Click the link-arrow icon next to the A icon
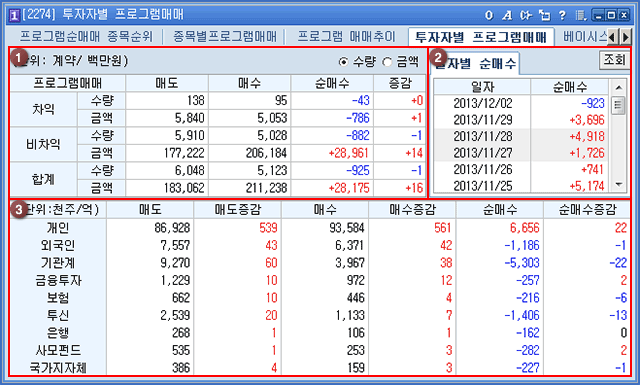 pyautogui.click(x=526, y=16)
